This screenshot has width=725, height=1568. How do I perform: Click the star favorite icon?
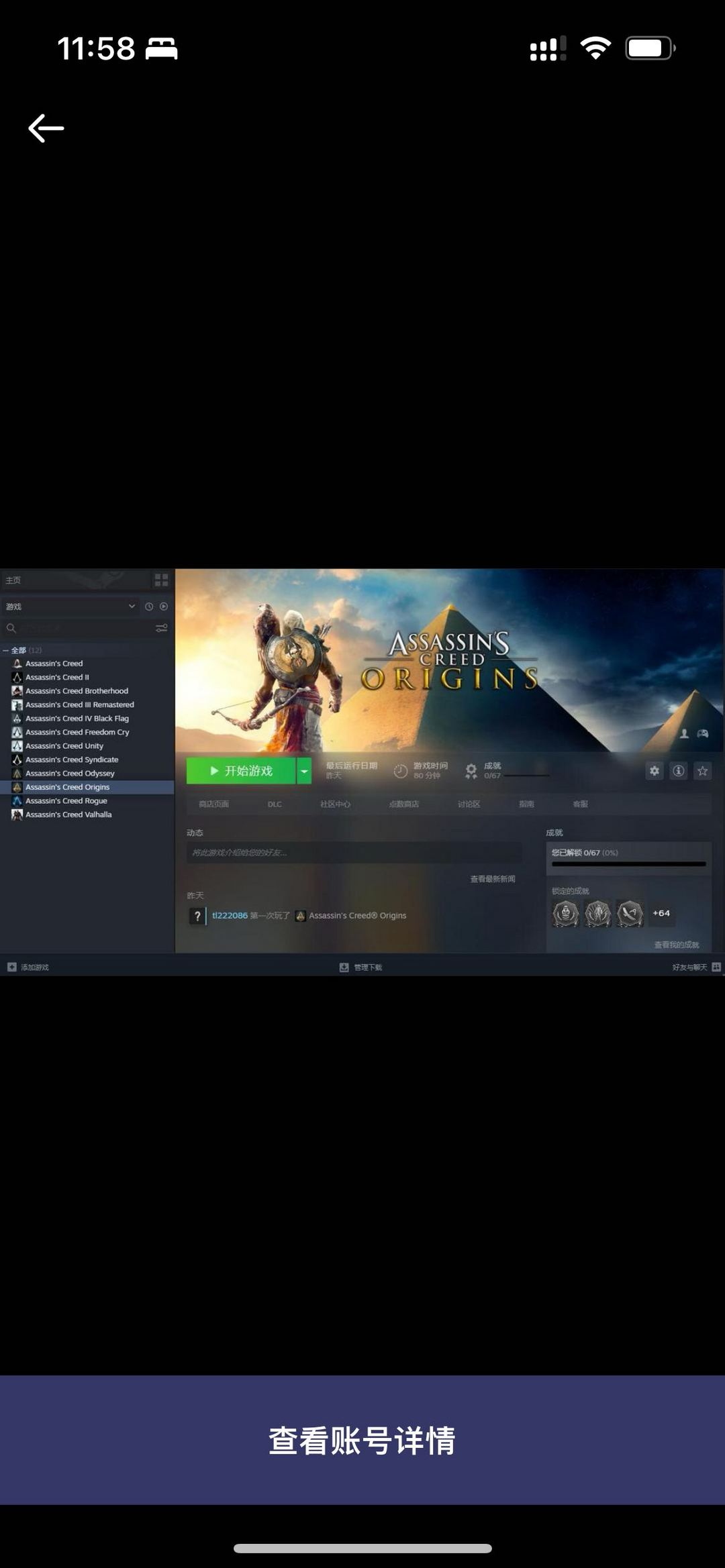pos(703,771)
